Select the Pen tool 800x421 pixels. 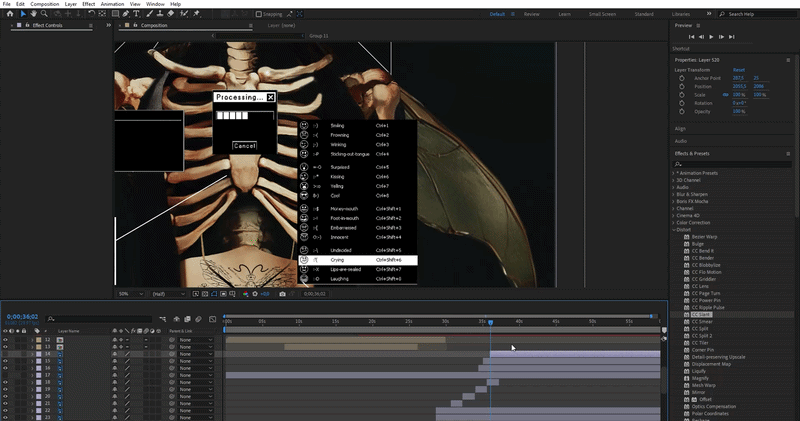(126, 14)
